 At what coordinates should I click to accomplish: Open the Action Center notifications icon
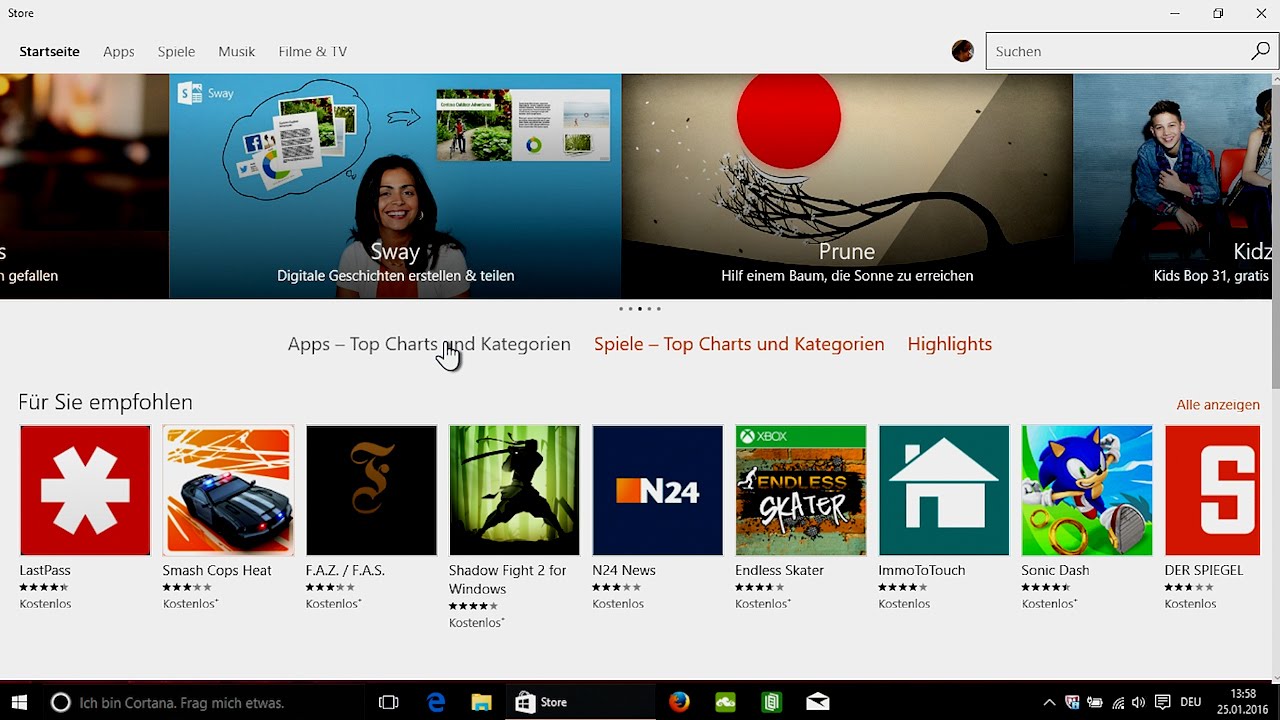1163,703
